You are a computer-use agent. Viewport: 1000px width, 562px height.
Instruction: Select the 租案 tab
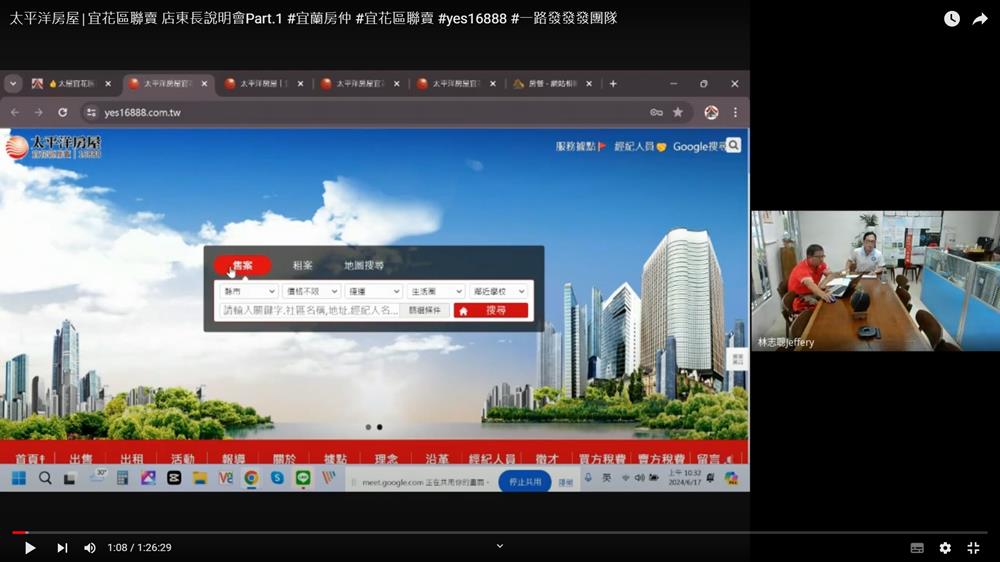tap(303, 266)
